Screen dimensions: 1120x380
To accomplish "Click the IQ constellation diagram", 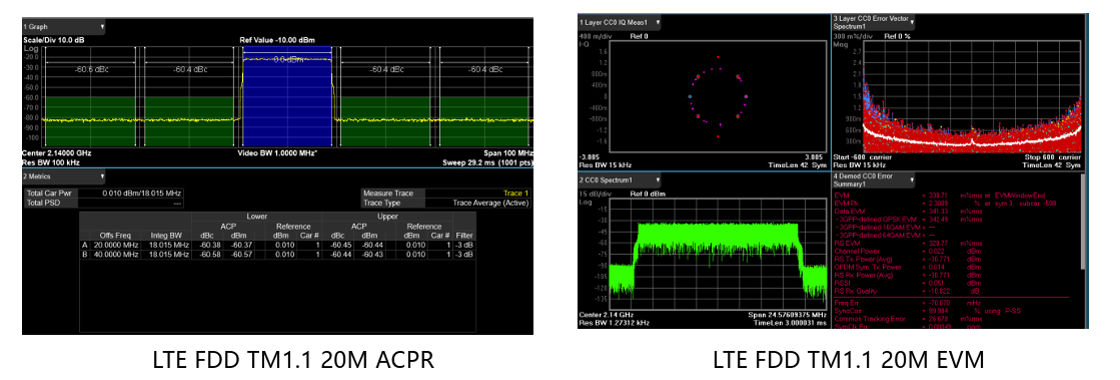I will coord(717,95).
